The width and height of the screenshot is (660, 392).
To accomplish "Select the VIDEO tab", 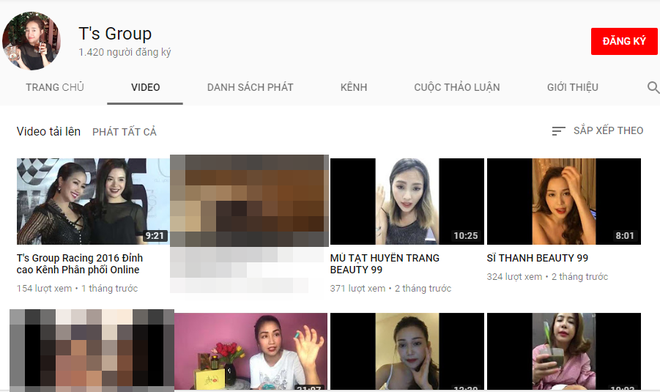I will (145, 87).
